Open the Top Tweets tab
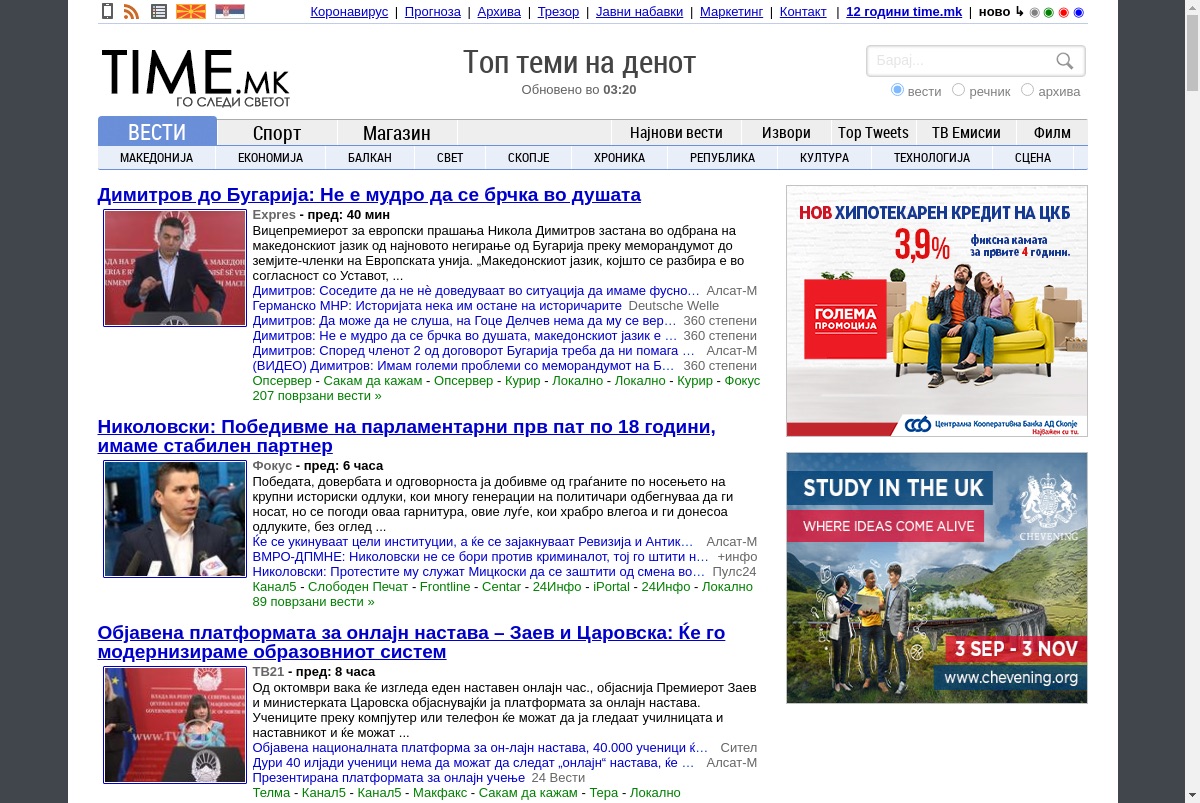 tap(873, 132)
